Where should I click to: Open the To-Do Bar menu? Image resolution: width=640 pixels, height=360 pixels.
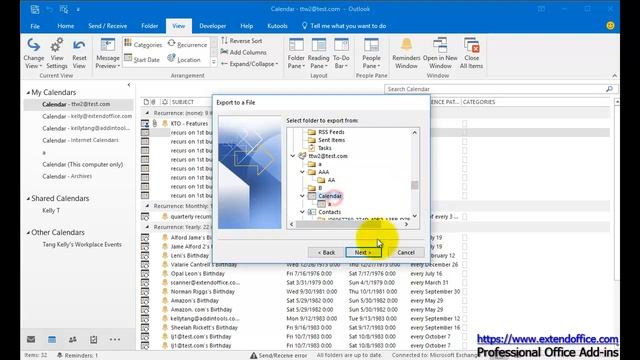[341, 53]
